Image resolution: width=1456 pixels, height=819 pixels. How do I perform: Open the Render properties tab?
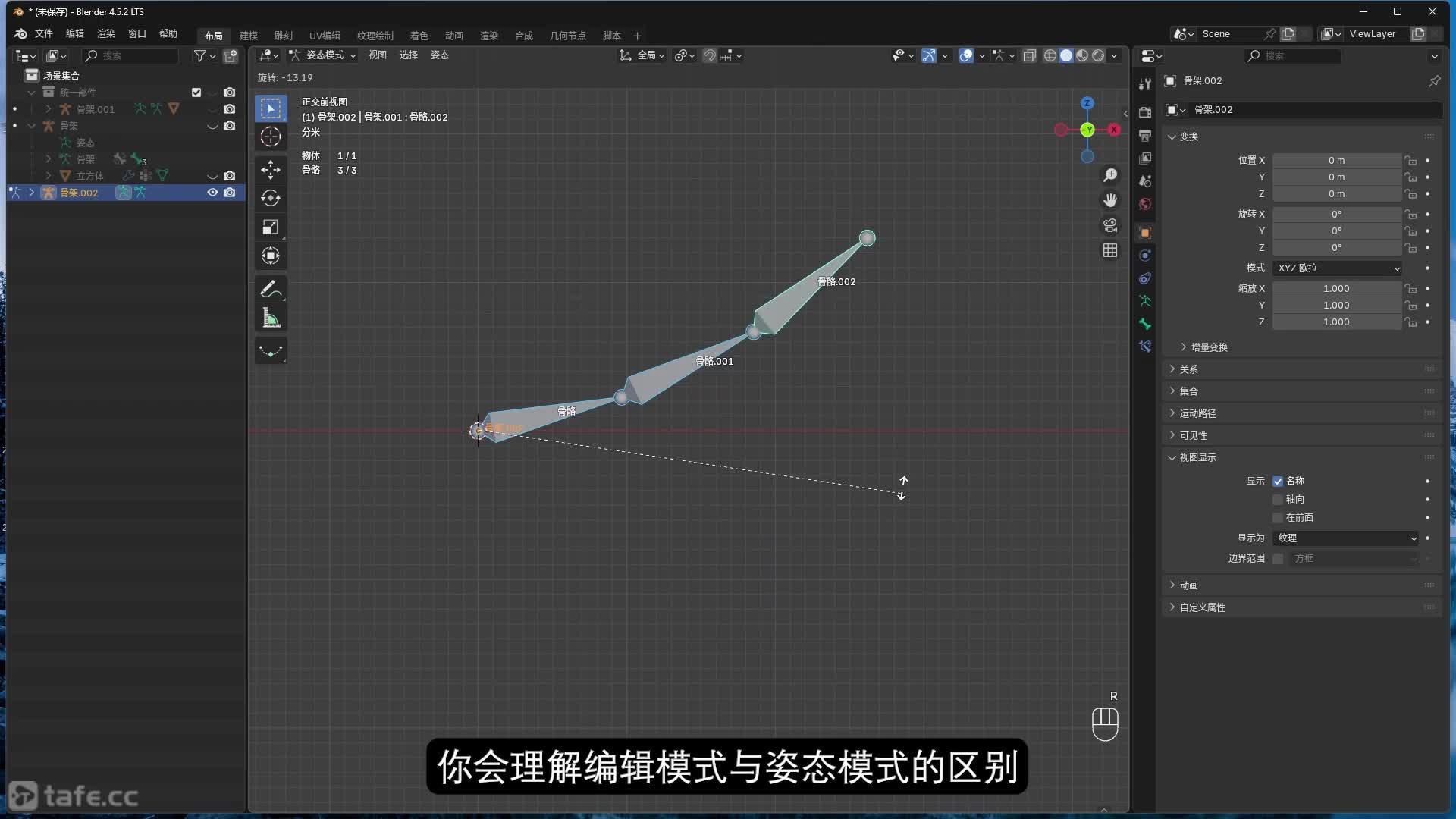pyautogui.click(x=1145, y=112)
